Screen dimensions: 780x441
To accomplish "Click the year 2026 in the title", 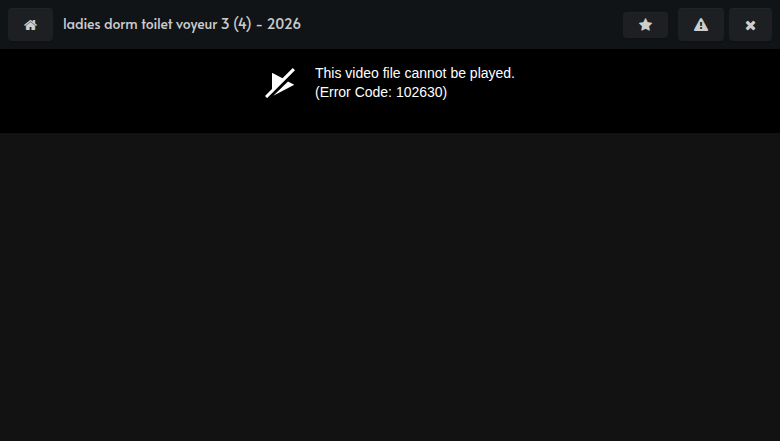I will 284,24.
